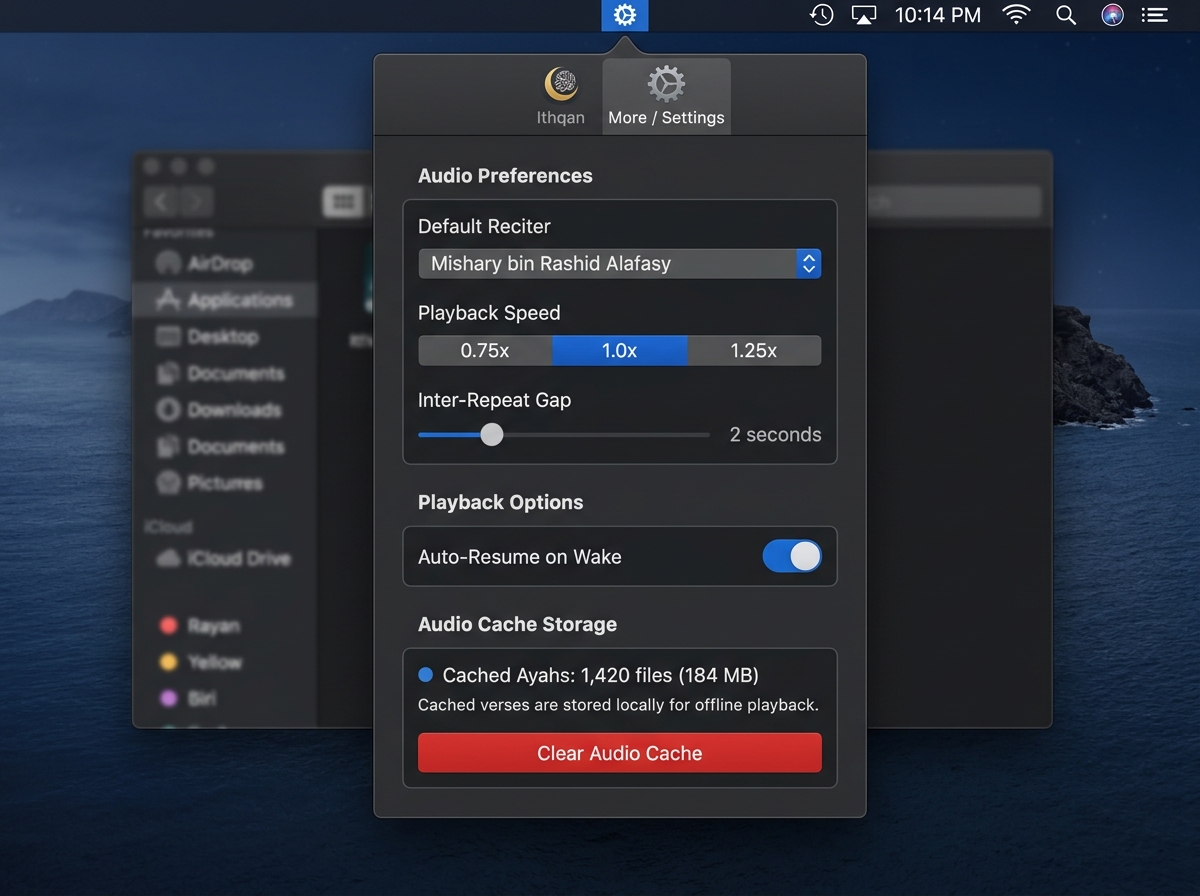Select Desktop in Finder sidebar
Image resolution: width=1200 pixels, height=896 pixels.
[225, 337]
